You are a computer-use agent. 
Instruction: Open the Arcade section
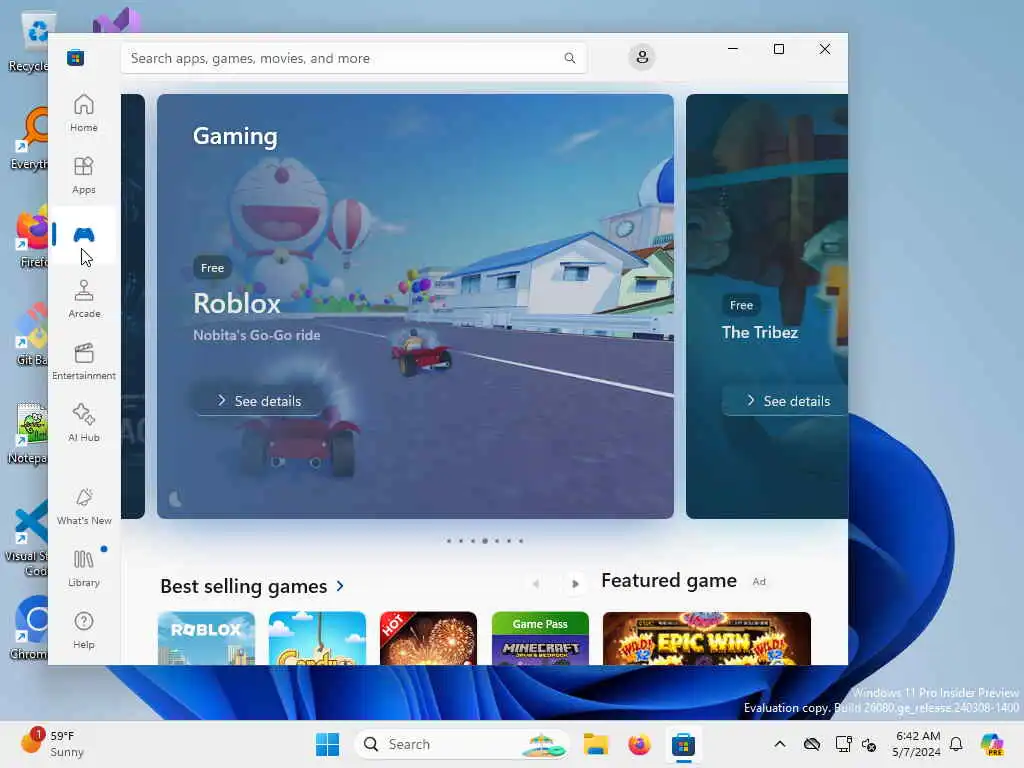[x=84, y=299]
